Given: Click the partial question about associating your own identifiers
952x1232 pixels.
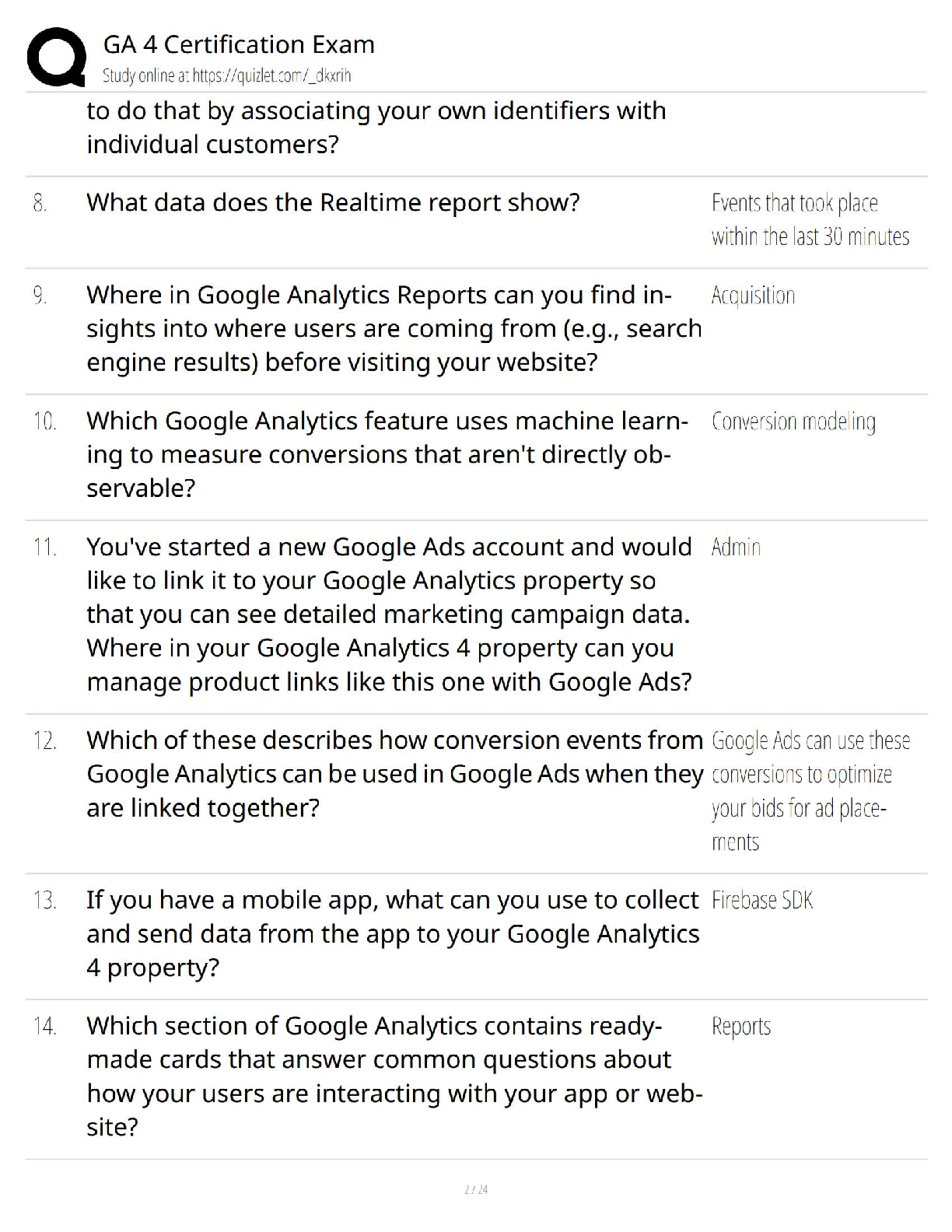Looking at the screenshot, I should pos(376,128).
